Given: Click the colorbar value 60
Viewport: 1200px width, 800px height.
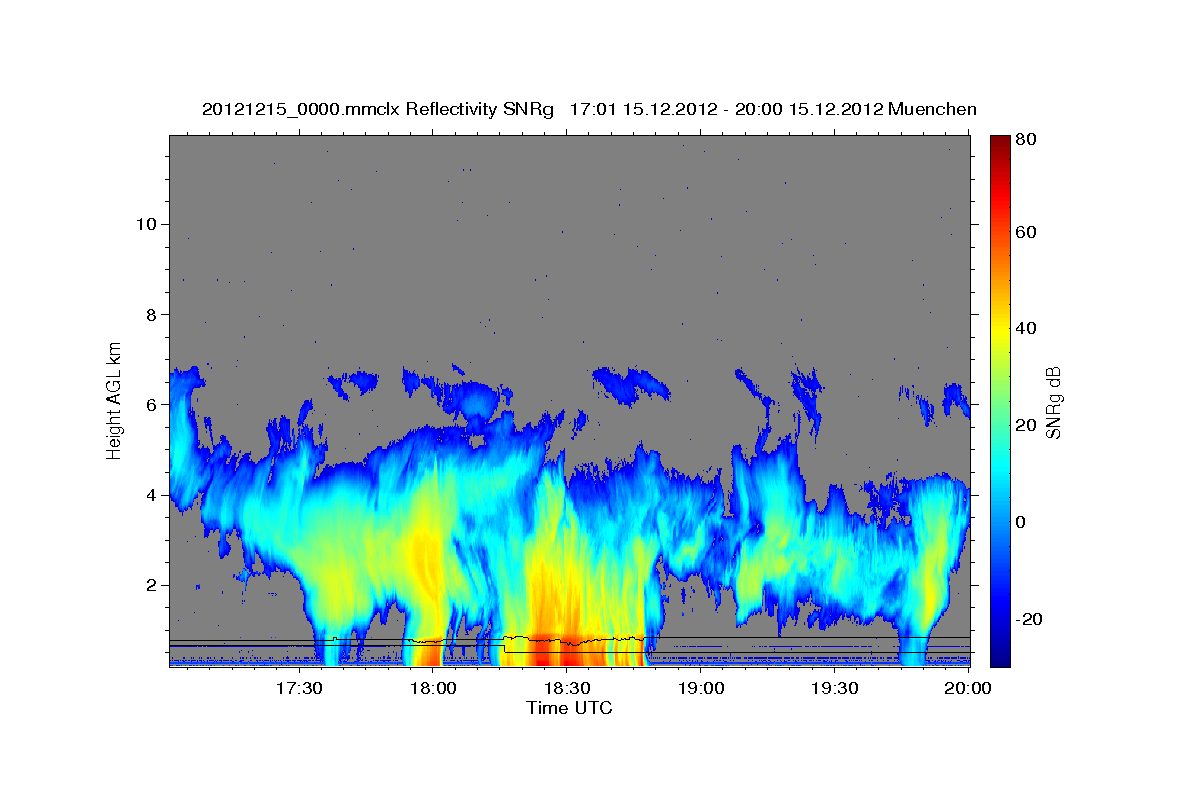Looking at the screenshot, I should [1026, 232].
